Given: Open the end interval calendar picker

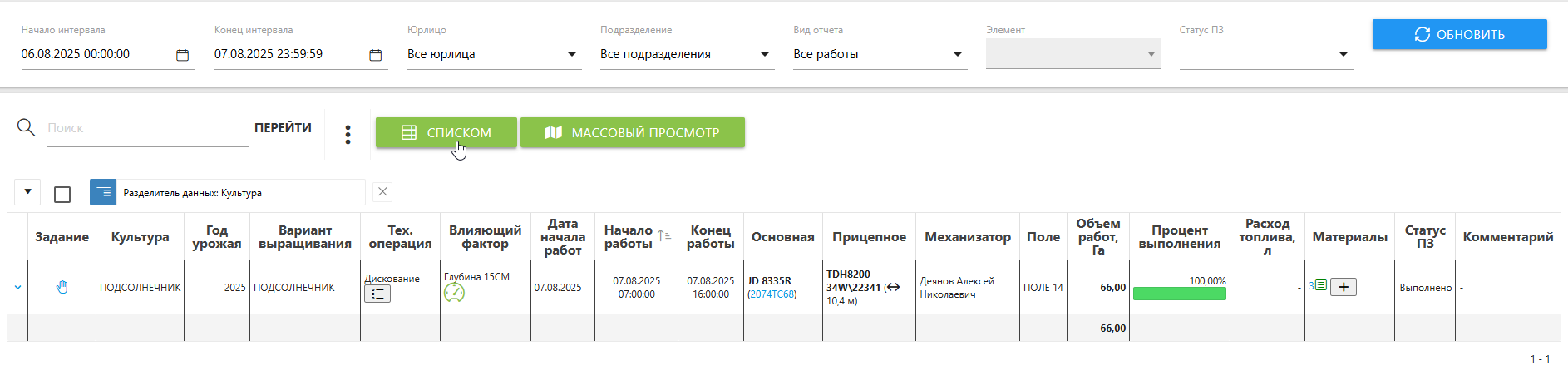Looking at the screenshot, I should pos(376,55).
